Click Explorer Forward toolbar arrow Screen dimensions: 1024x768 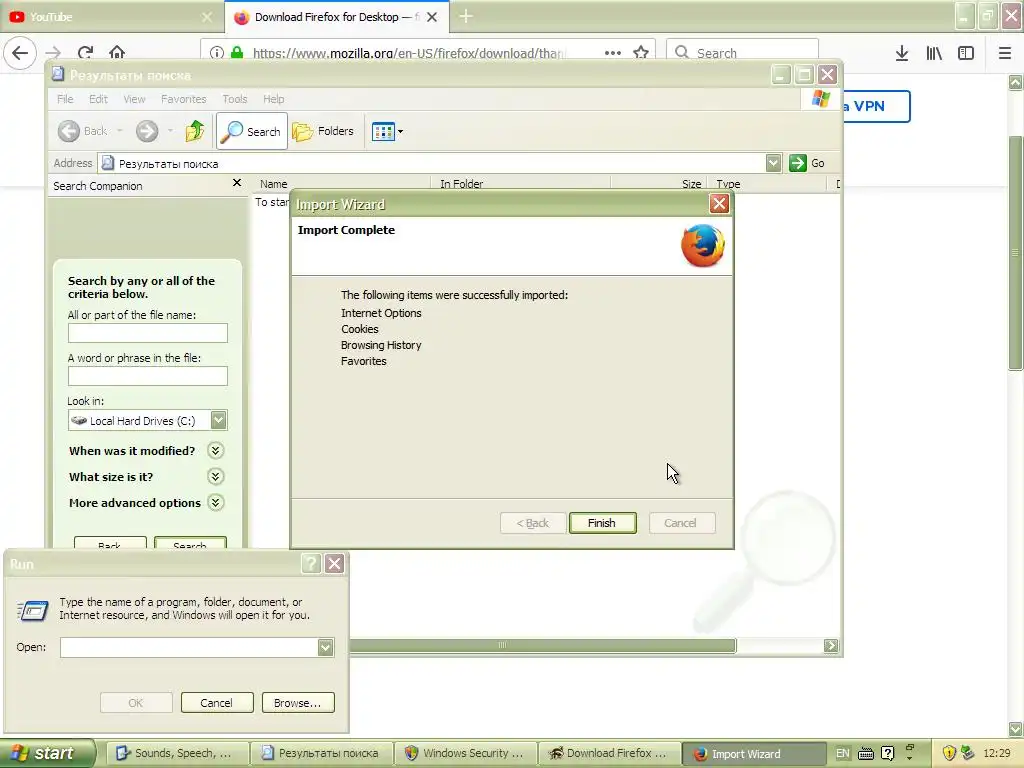(x=147, y=131)
